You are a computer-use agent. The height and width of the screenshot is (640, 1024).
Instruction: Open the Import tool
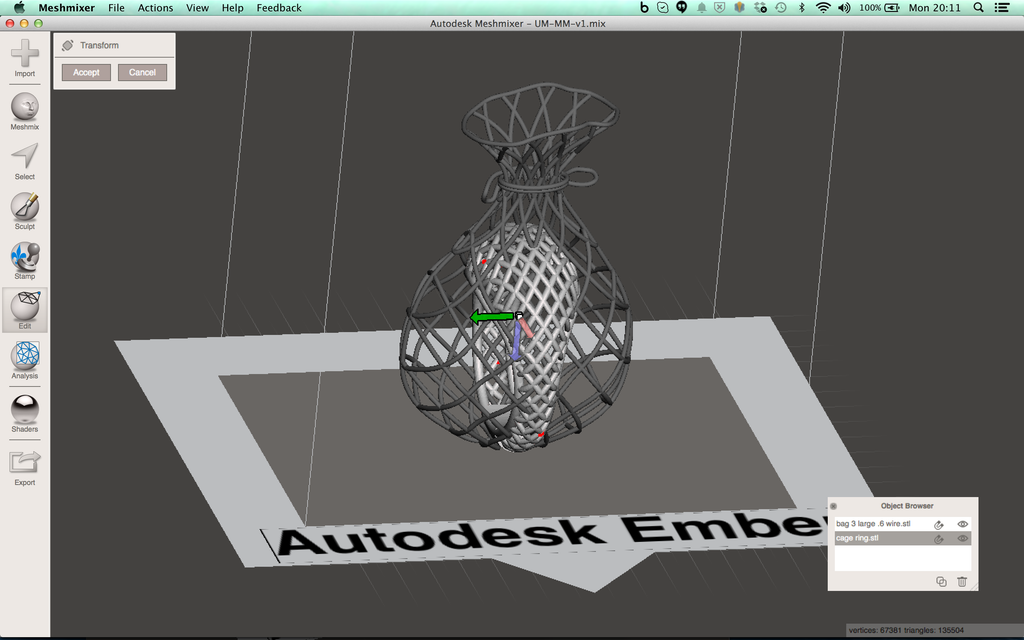click(x=24, y=58)
